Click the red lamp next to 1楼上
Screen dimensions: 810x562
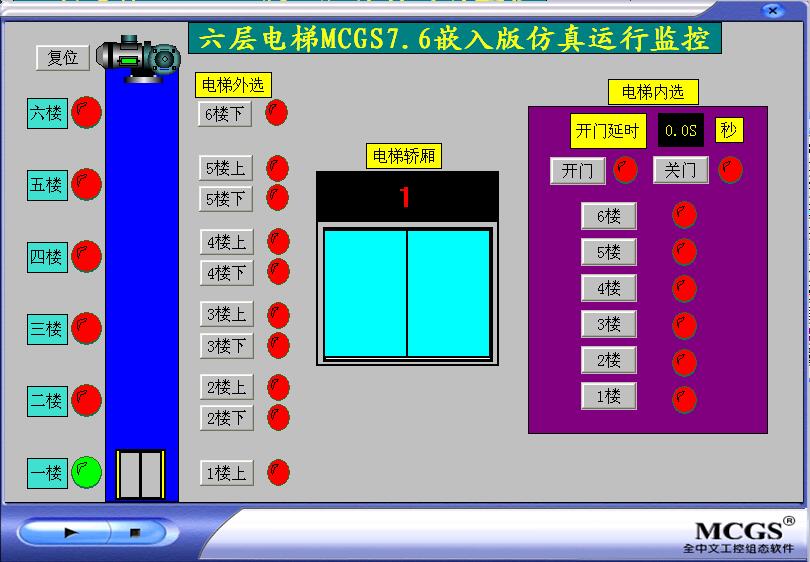point(278,472)
